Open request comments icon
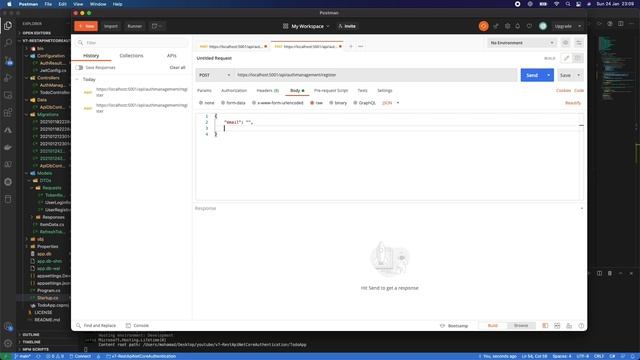 click(x=577, y=58)
